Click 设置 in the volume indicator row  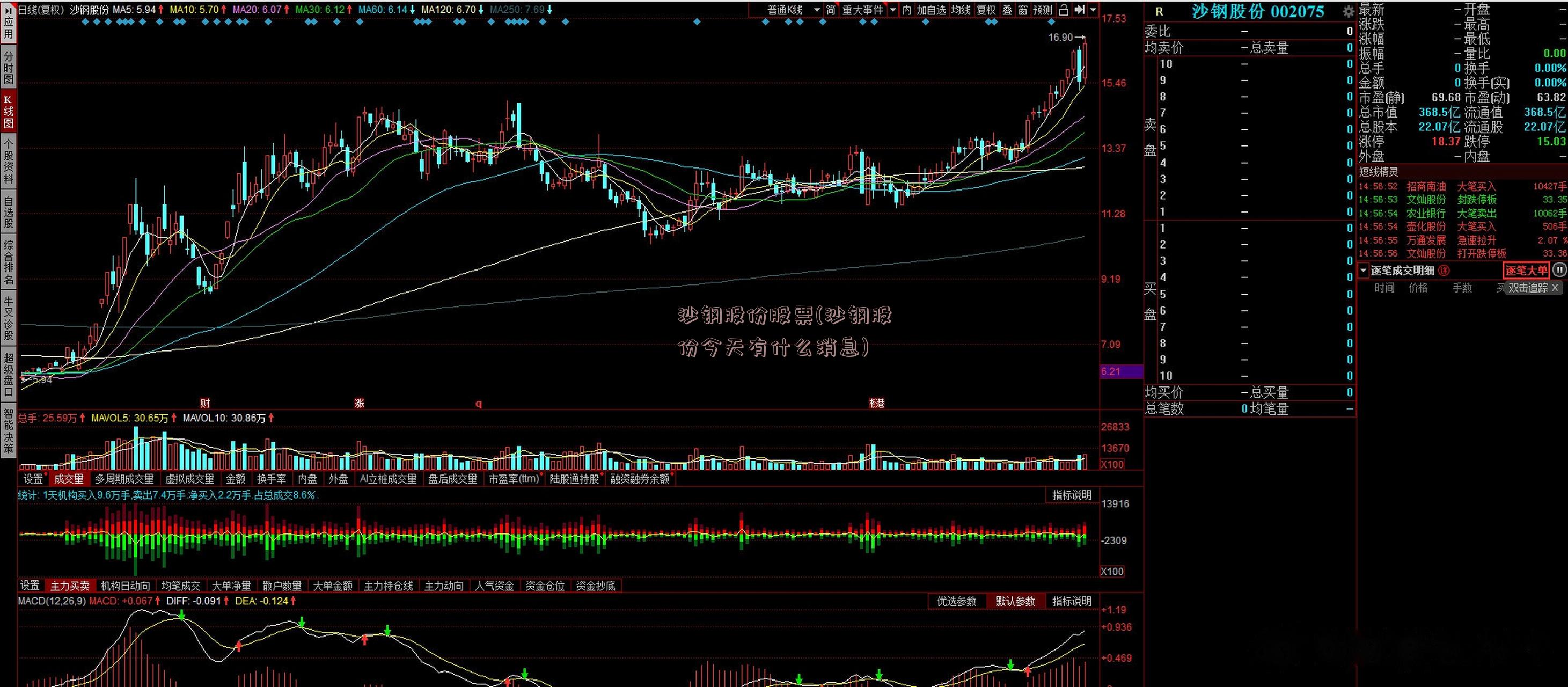[33, 479]
